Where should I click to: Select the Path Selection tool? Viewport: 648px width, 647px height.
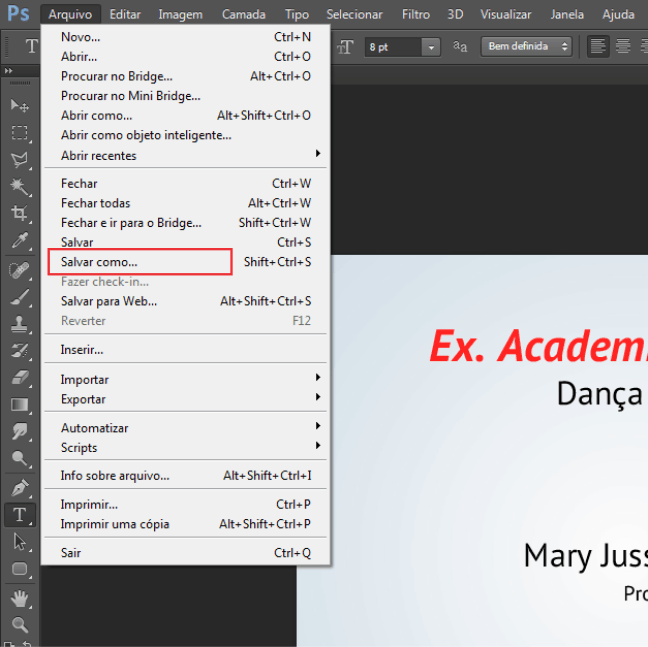[x=19, y=542]
